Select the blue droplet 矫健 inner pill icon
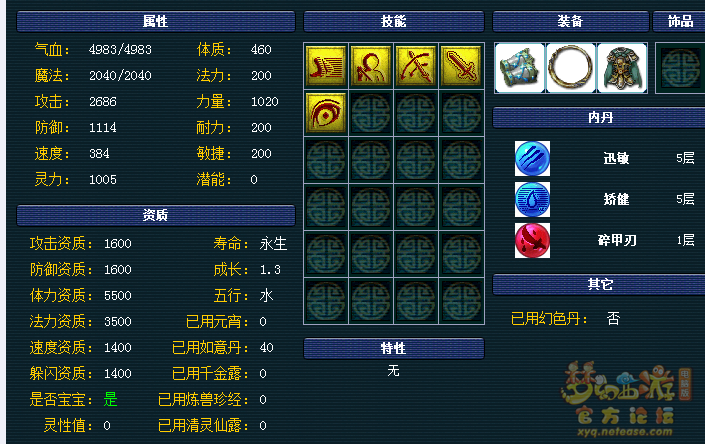Viewport: 705px width, 444px height. click(532, 200)
